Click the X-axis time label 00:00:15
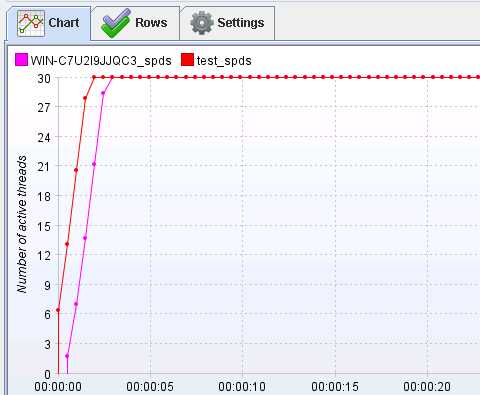The image size is (480, 395). point(335,387)
